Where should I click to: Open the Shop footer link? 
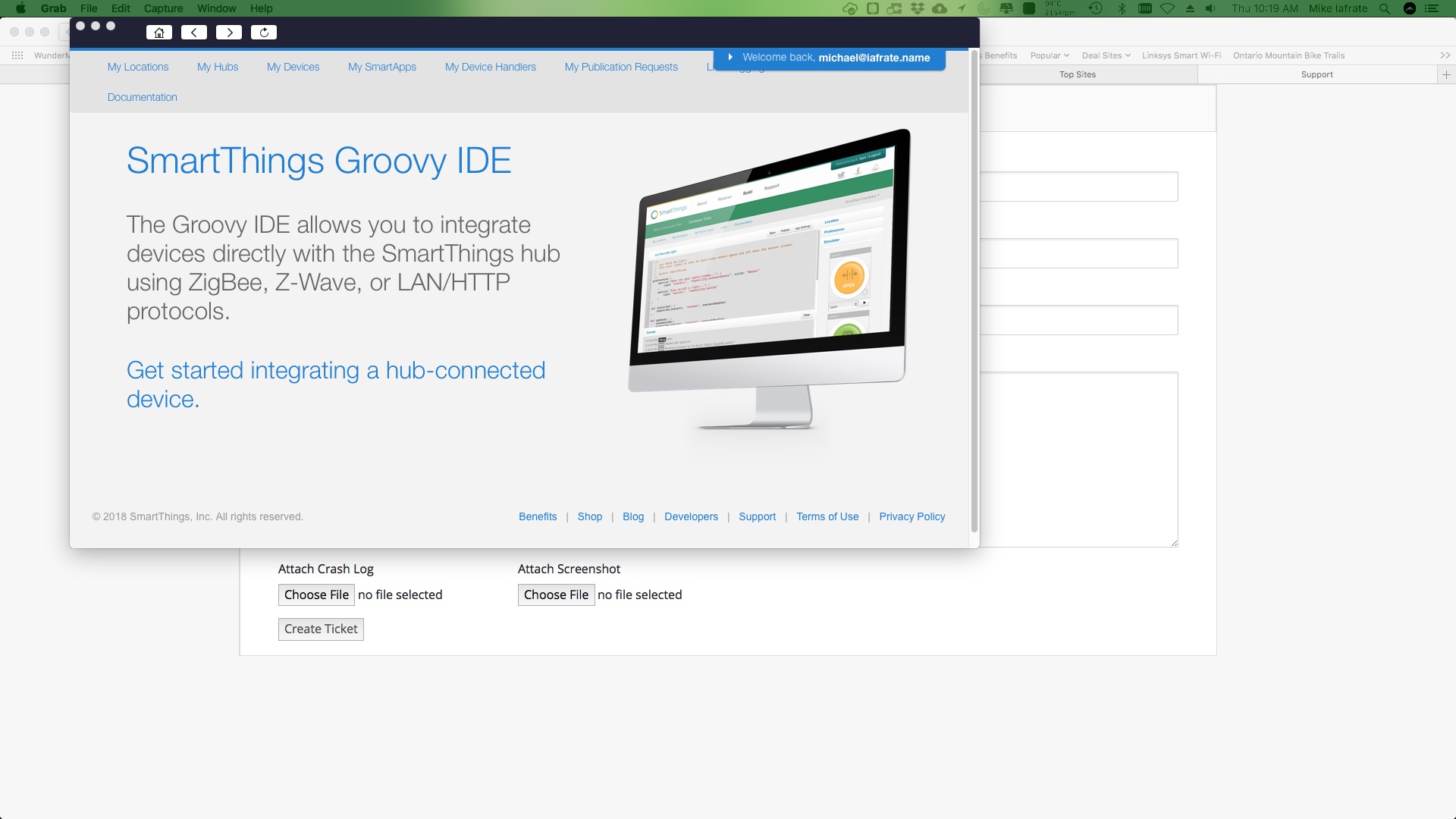pos(590,516)
